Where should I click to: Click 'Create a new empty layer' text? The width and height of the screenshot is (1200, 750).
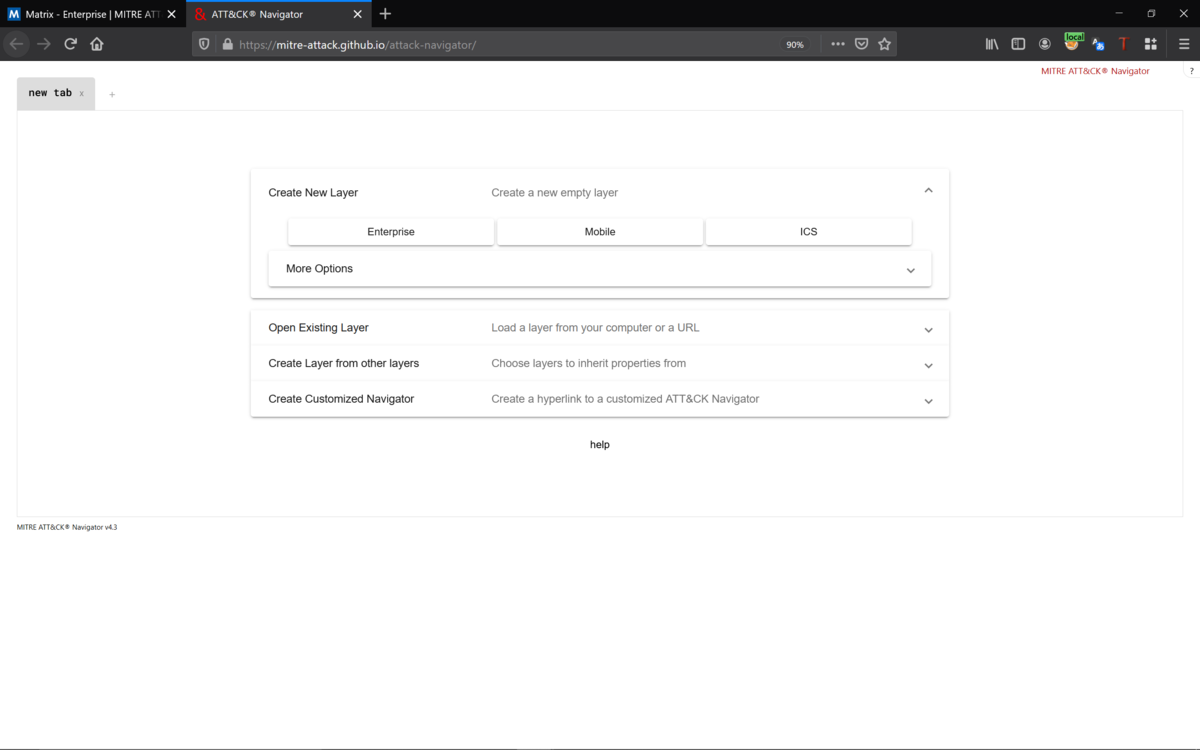555,193
